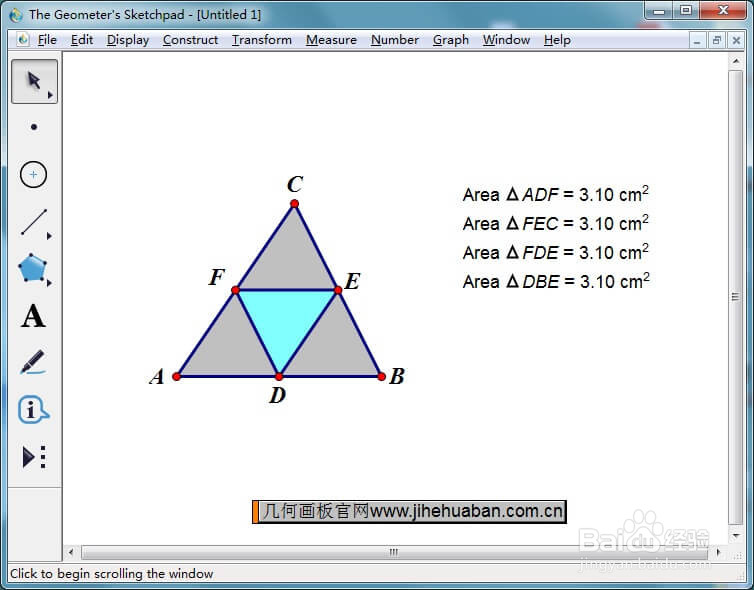
Task: Select midpoint F on side AC
Action: pos(235,290)
